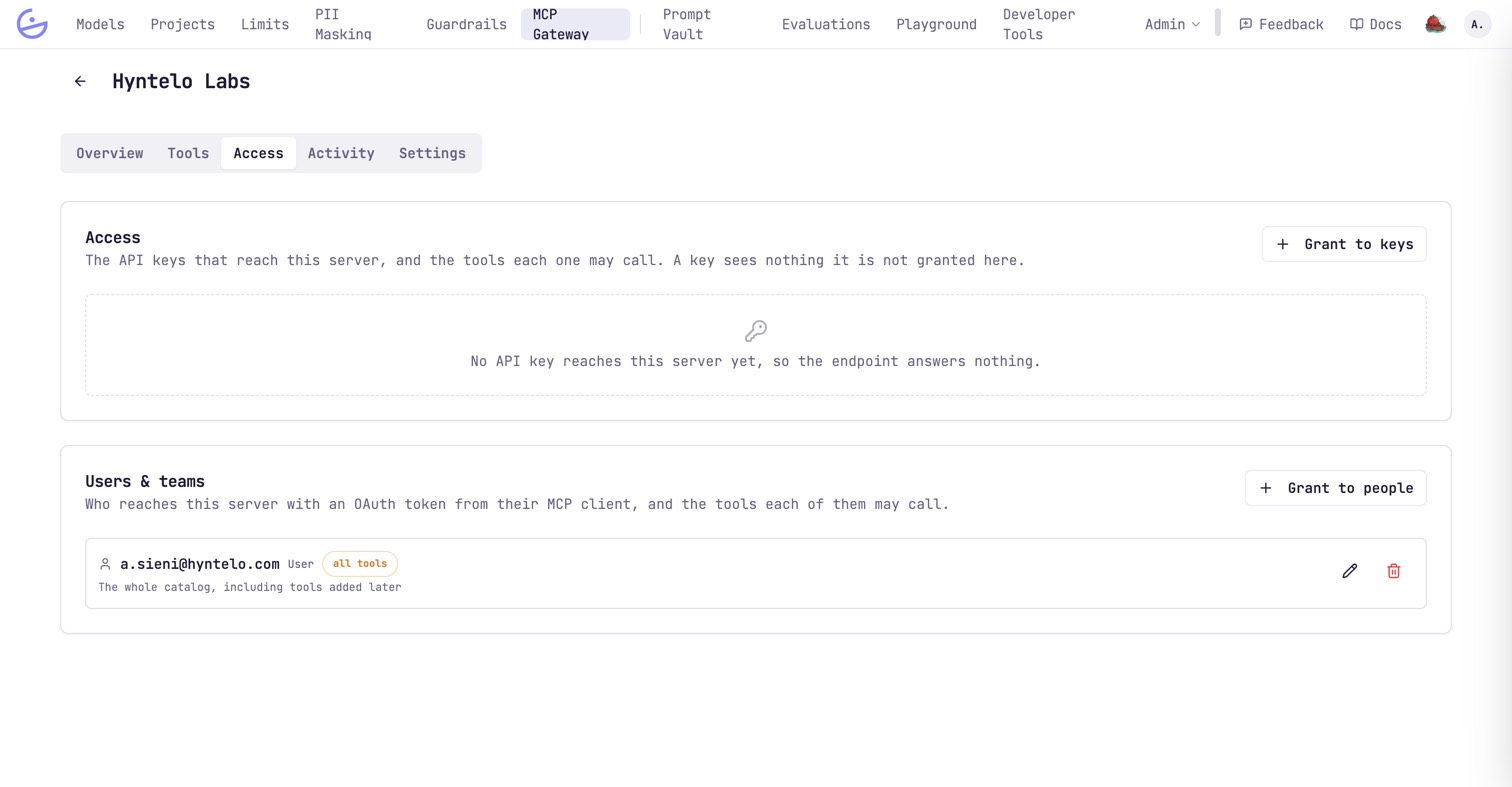Viewport: 1512px width, 787px height.
Task: Open the Models page
Action: pyautogui.click(x=100, y=24)
